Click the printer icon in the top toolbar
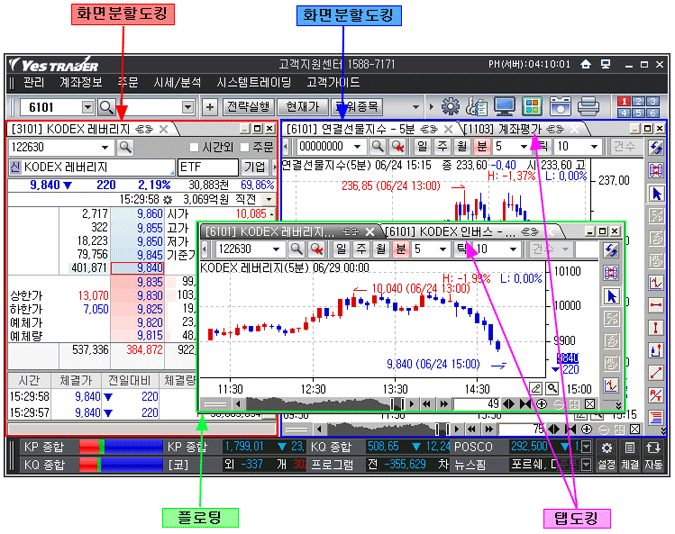675x534 pixels. click(x=588, y=106)
